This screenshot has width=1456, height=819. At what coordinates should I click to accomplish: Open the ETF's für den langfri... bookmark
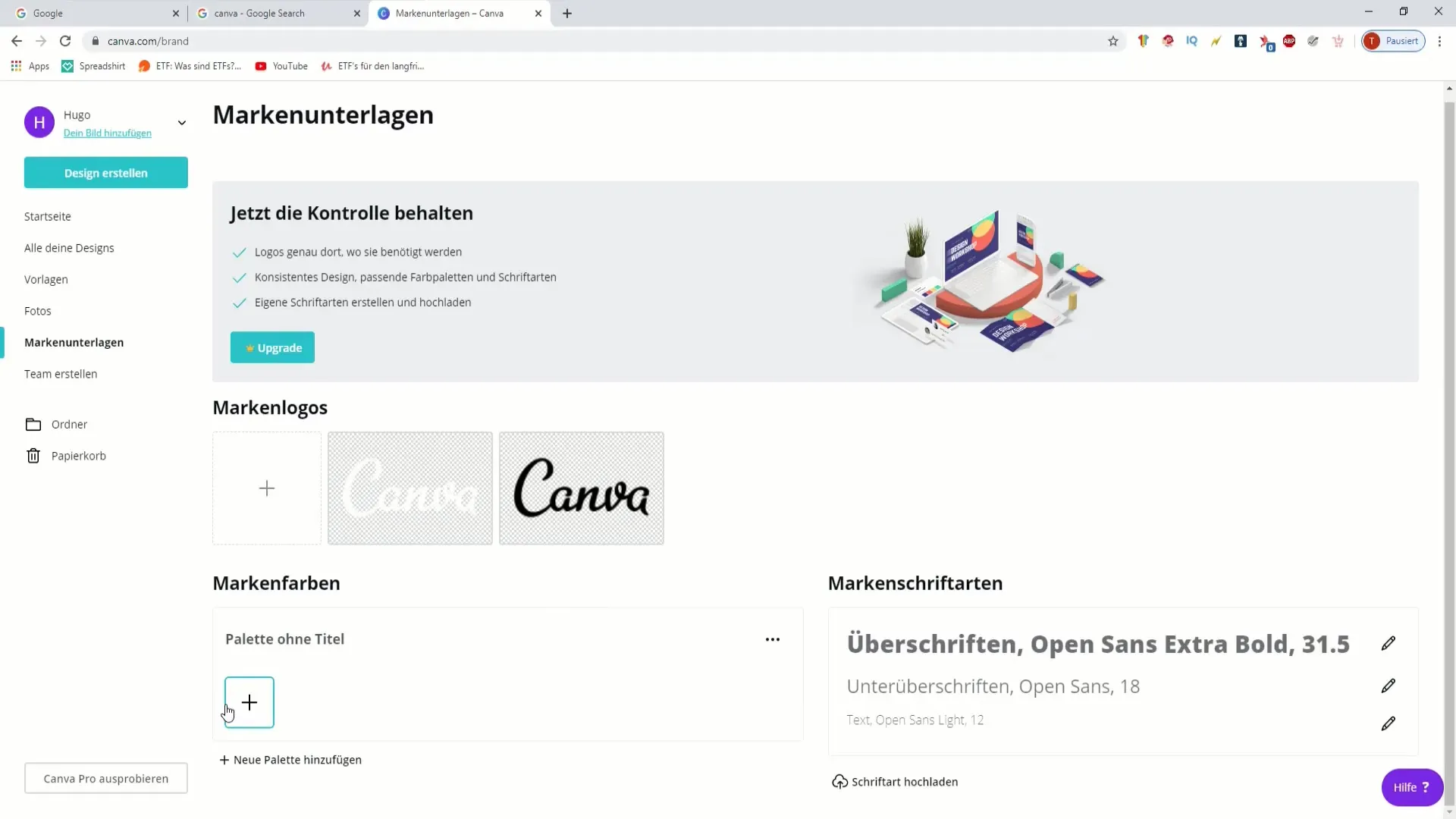click(x=372, y=66)
